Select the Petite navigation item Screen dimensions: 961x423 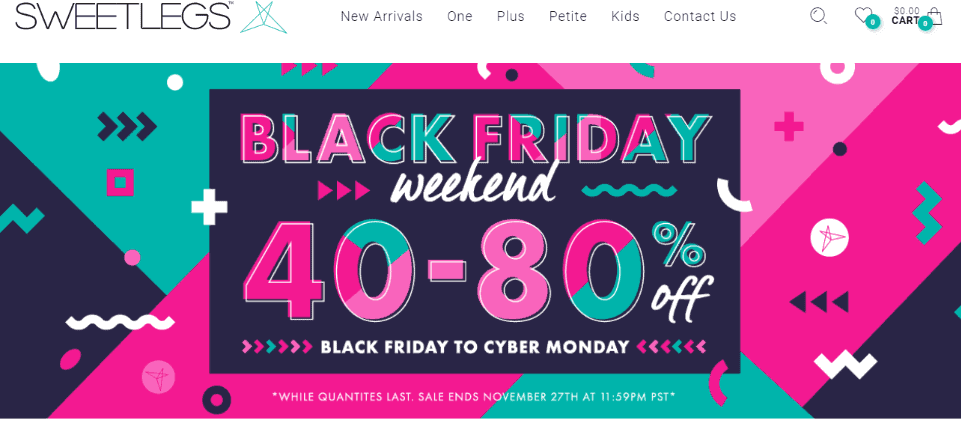click(568, 17)
